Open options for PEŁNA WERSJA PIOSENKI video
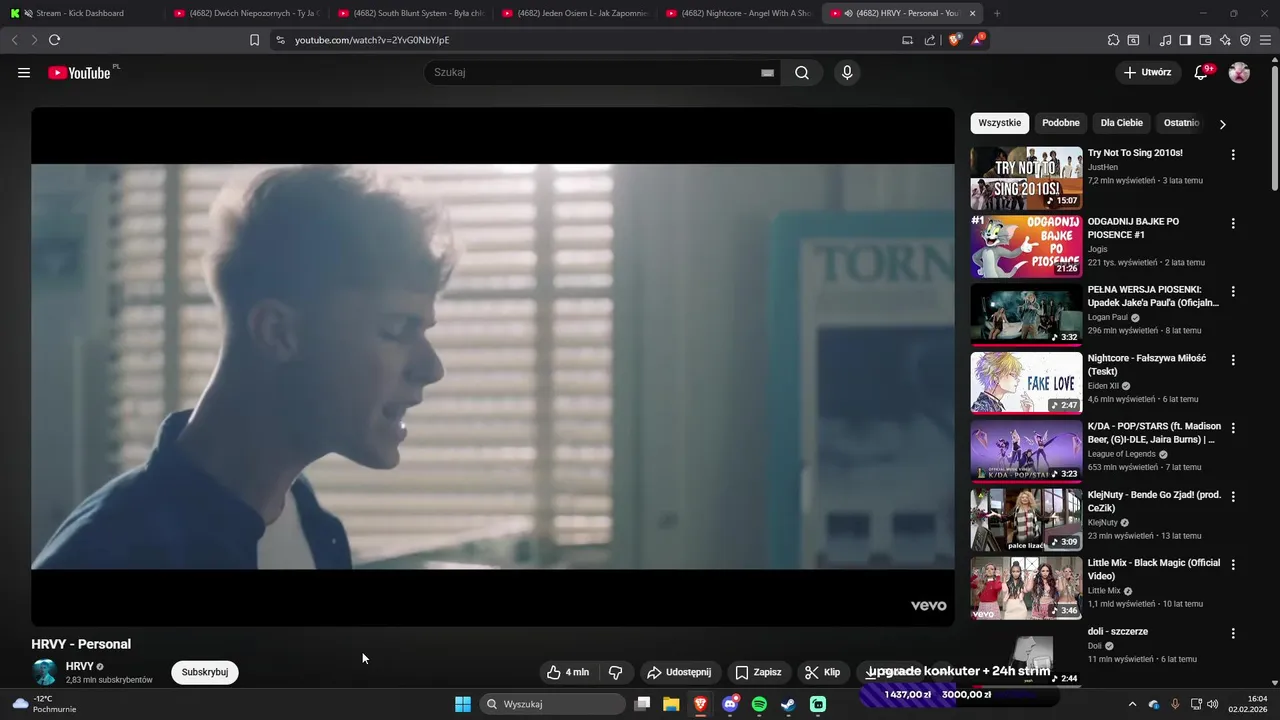1280x720 pixels. (1233, 291)
